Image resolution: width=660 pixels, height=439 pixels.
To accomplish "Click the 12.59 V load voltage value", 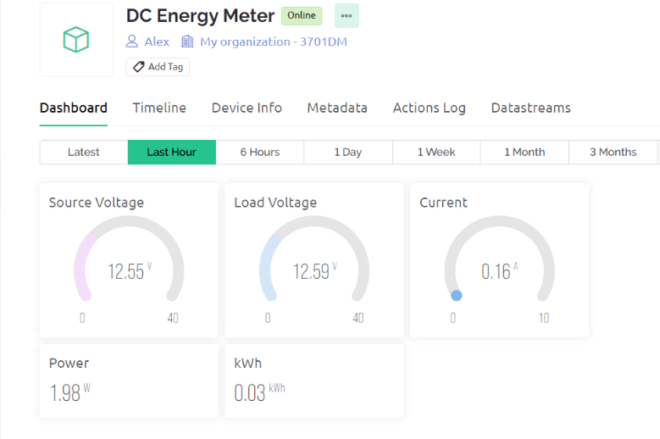I will pos(315,271).
